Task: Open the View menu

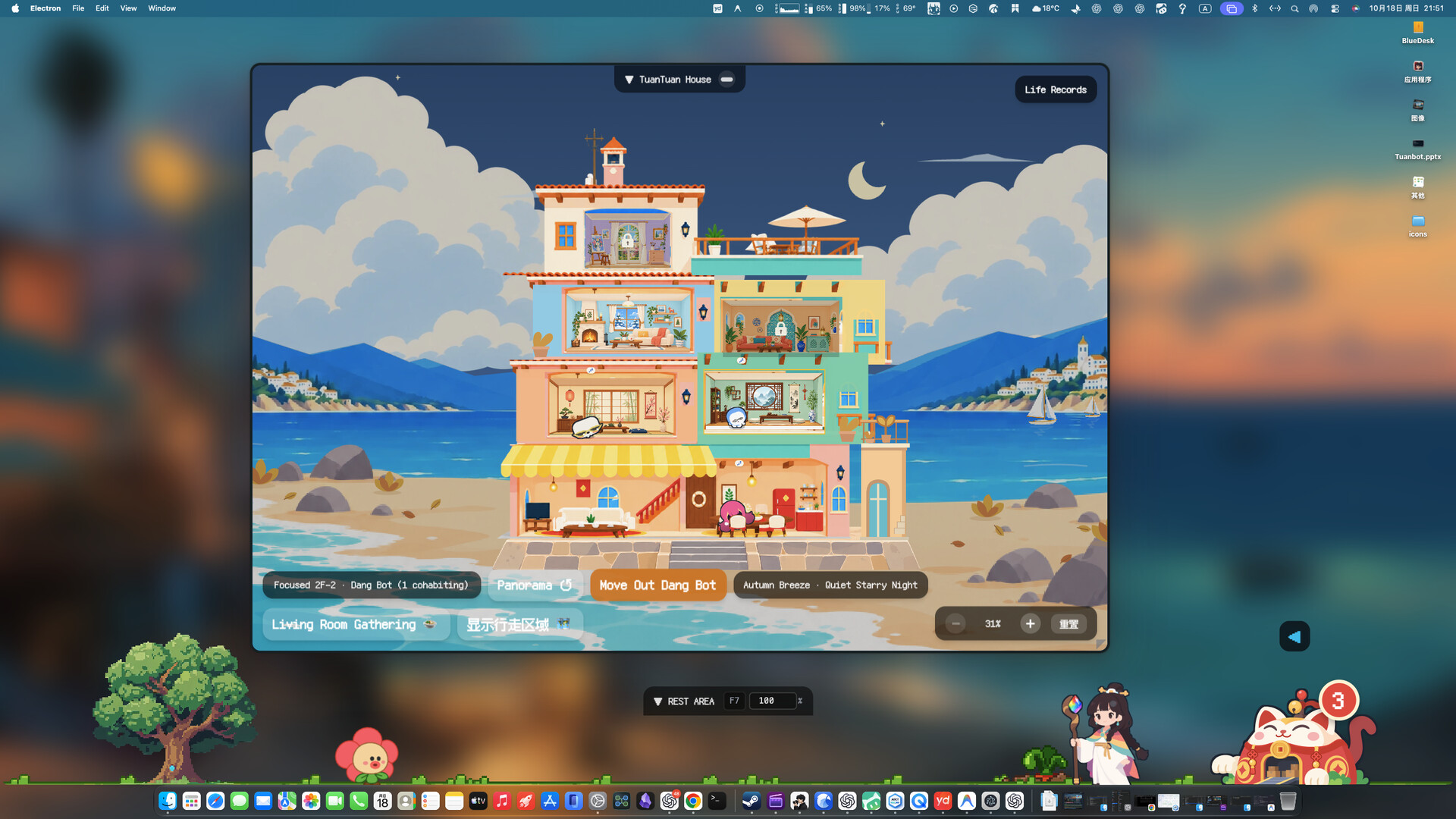Action: tap(128, 8)
